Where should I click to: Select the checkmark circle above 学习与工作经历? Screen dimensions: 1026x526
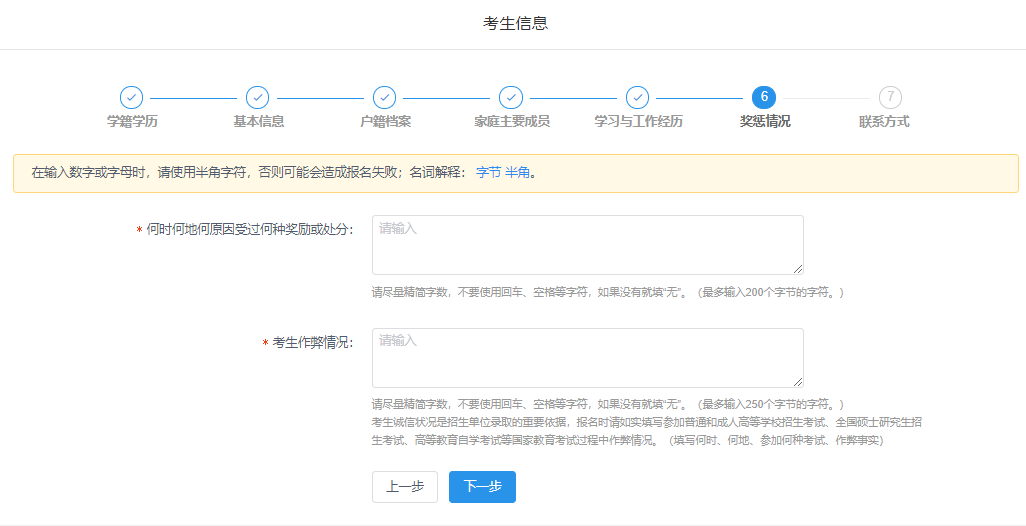coord(637,97)
